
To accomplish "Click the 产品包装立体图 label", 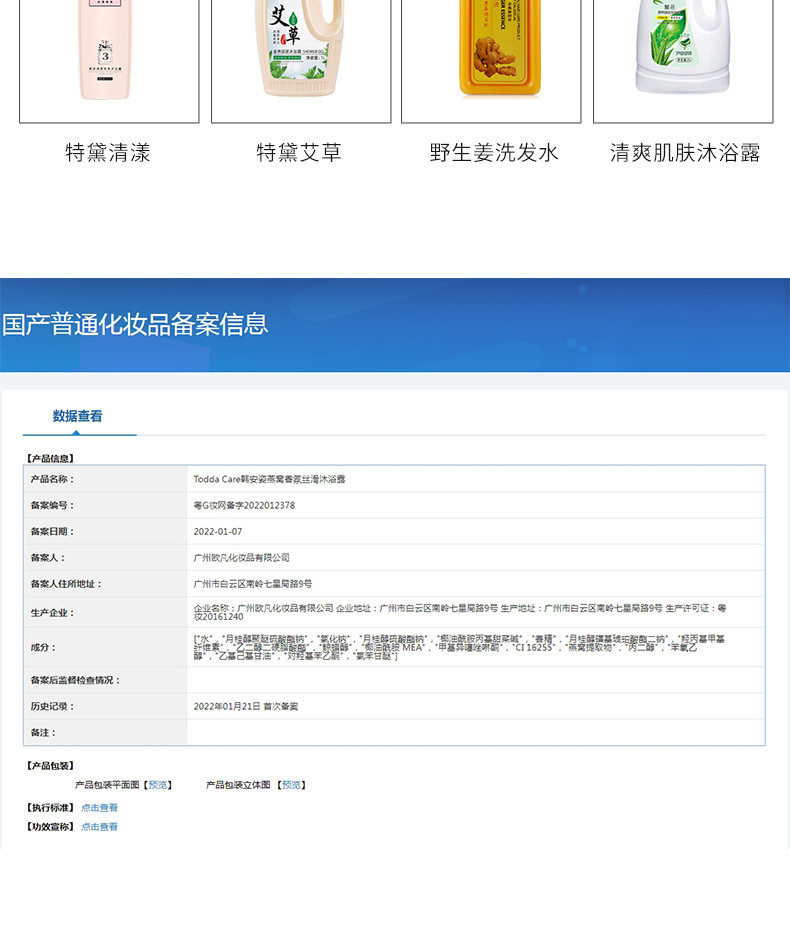I will 238,785.
